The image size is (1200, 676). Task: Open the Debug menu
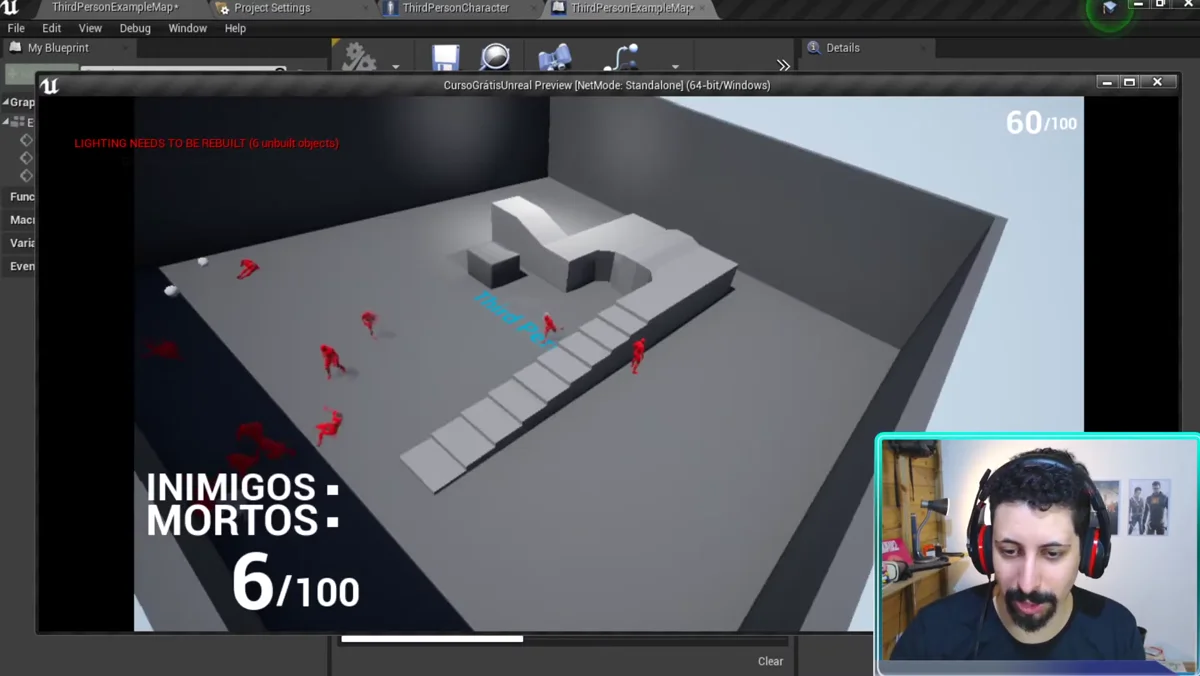(135, 28)
